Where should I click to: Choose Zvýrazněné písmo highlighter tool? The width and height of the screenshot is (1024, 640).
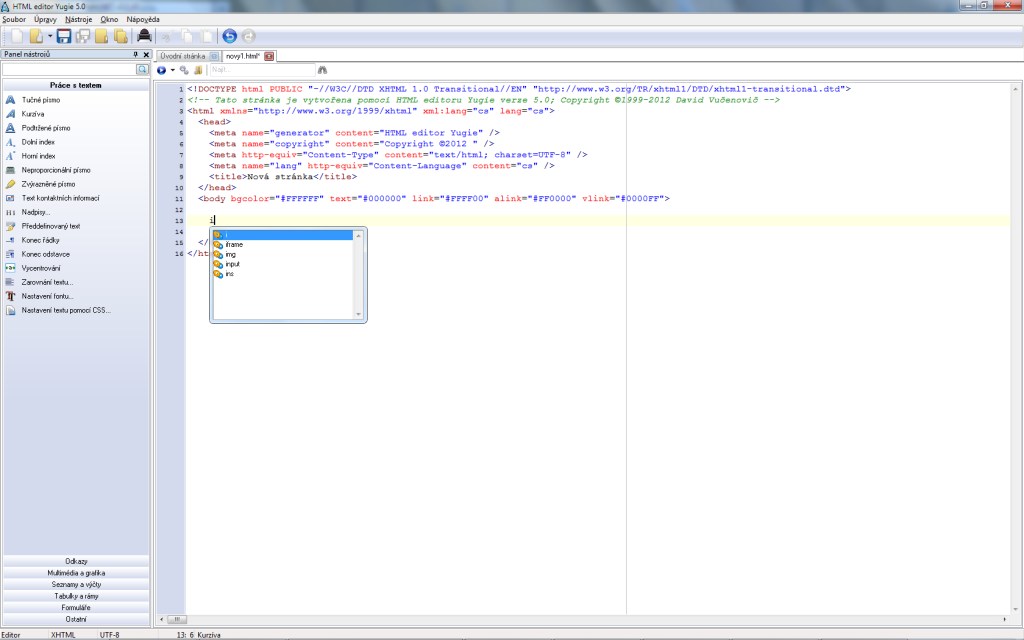point(48,184)
